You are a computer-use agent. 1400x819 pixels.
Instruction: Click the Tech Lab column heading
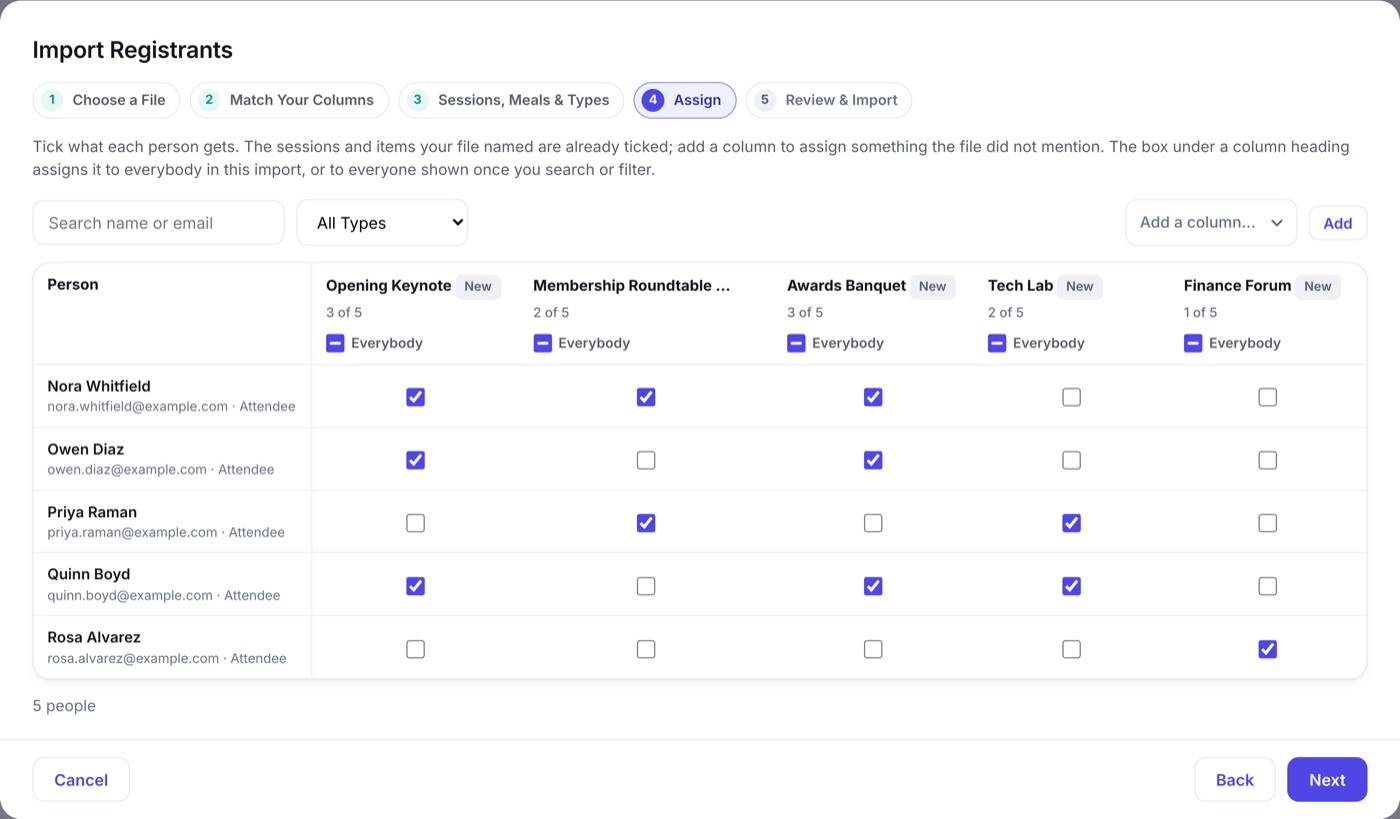click(x=1020, y=286)
